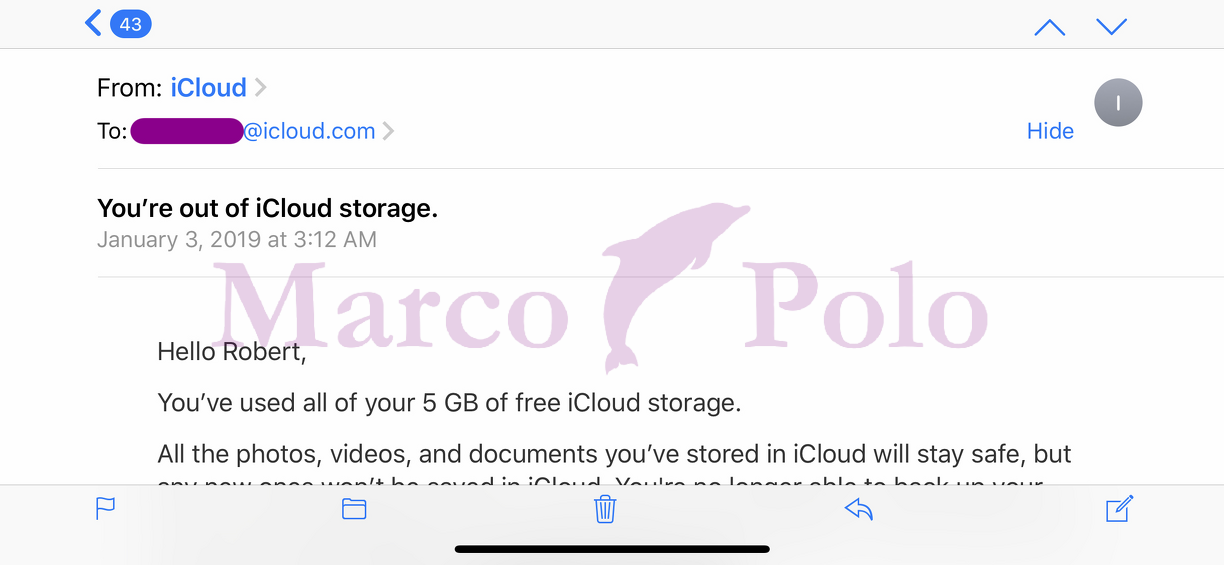Open iCloud sender contact details

[x=208, y=88]
